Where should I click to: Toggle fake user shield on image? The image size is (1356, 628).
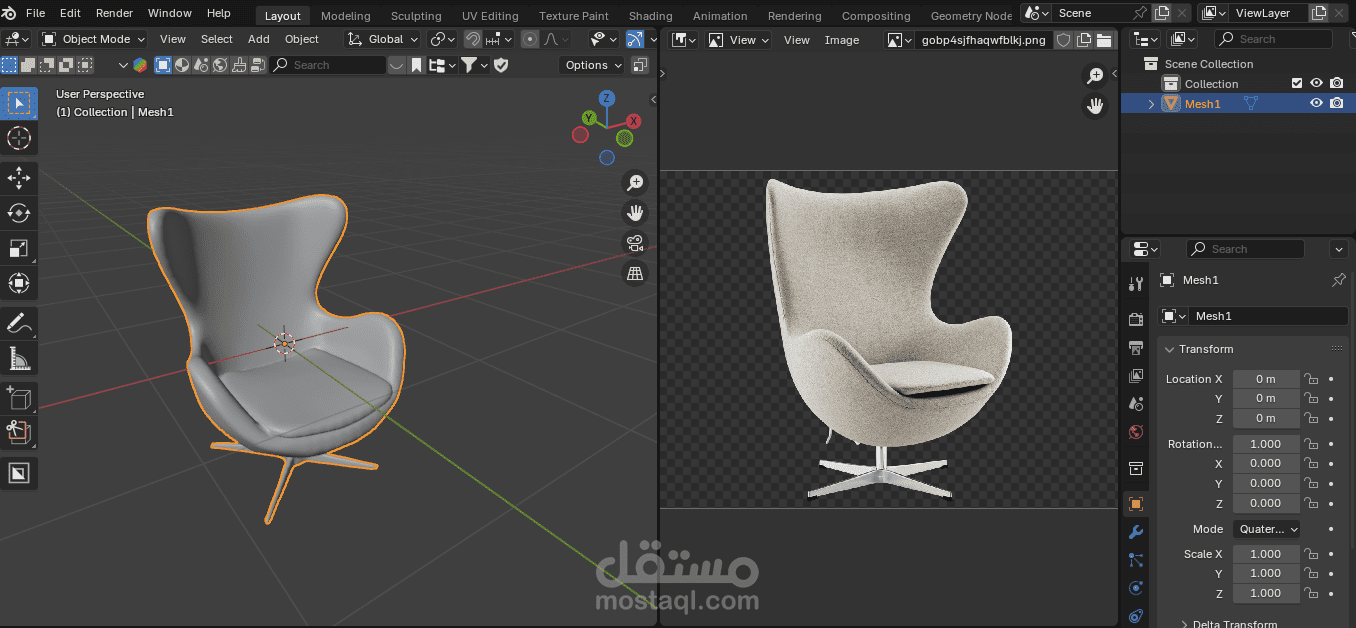click(x=1064, y=40)
